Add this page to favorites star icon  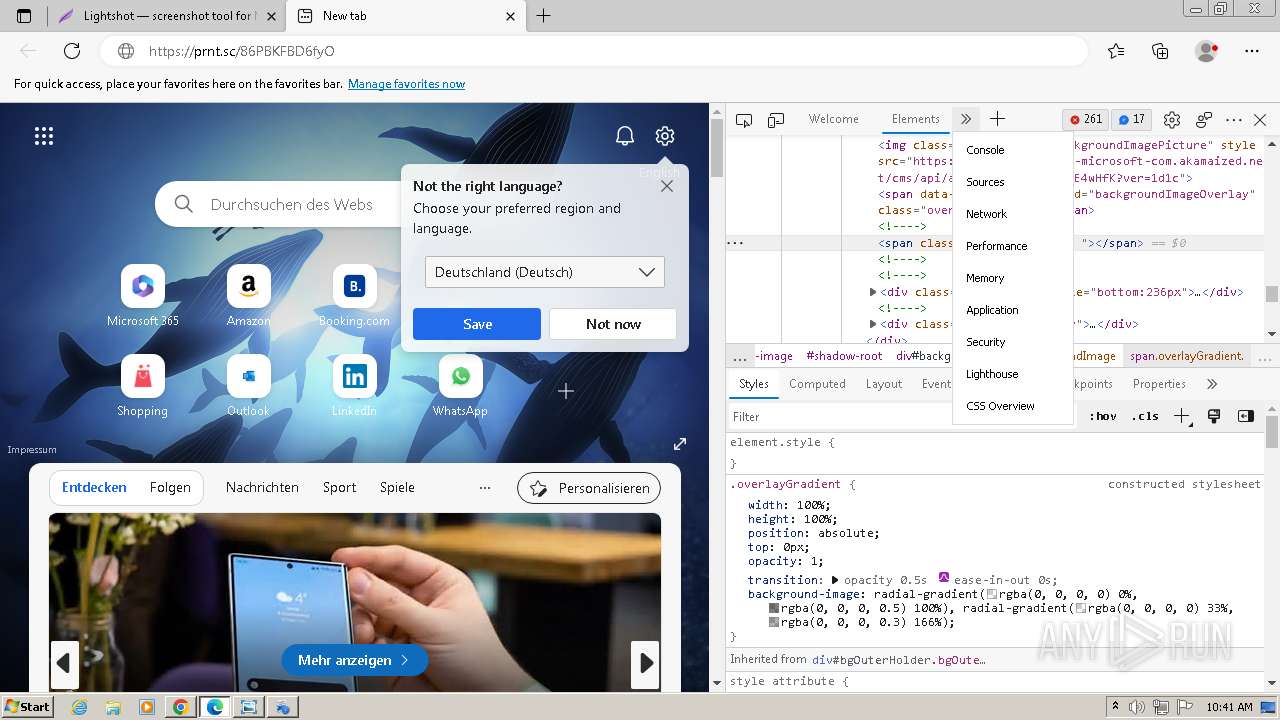(1116, 51)
